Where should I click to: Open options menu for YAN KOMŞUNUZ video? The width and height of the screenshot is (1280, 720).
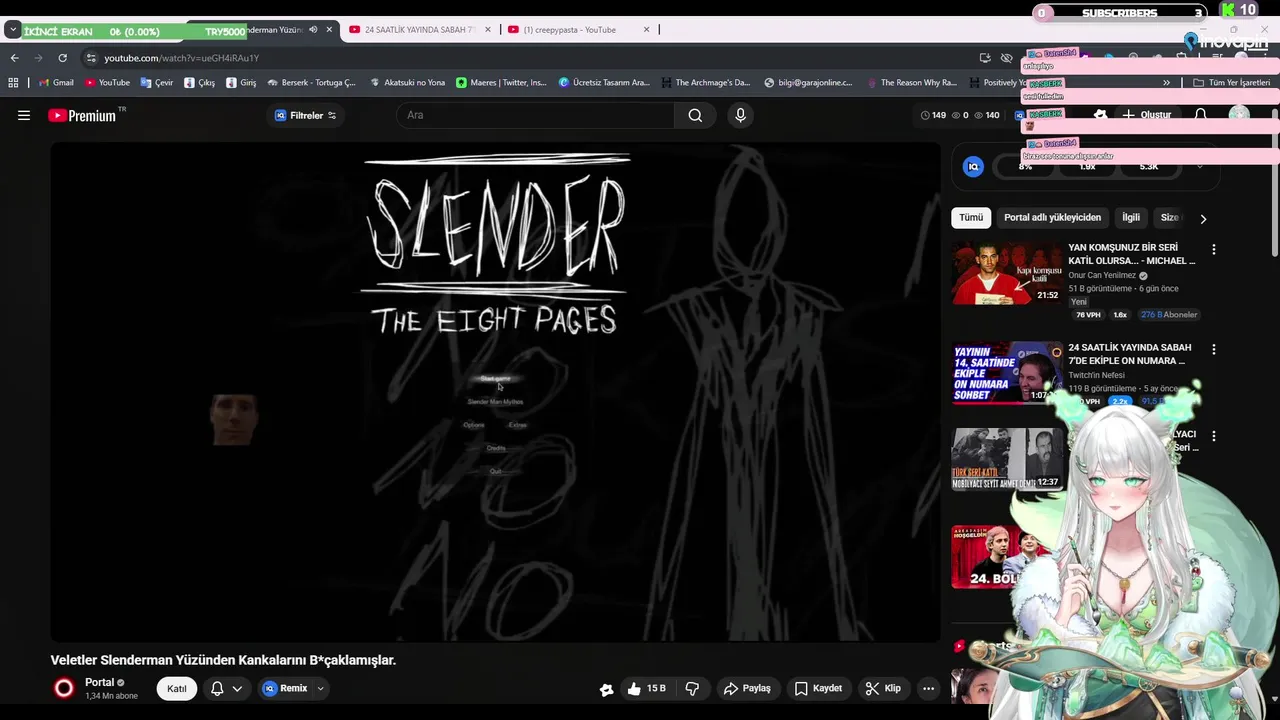pos(1213,249)
